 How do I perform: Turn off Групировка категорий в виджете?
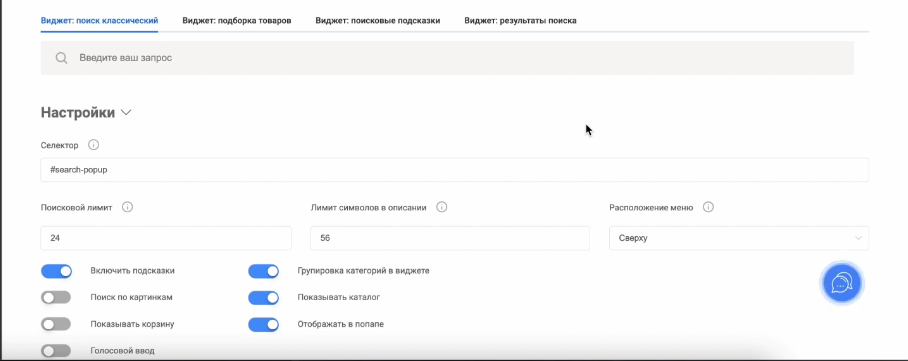(x=263, y=271)
